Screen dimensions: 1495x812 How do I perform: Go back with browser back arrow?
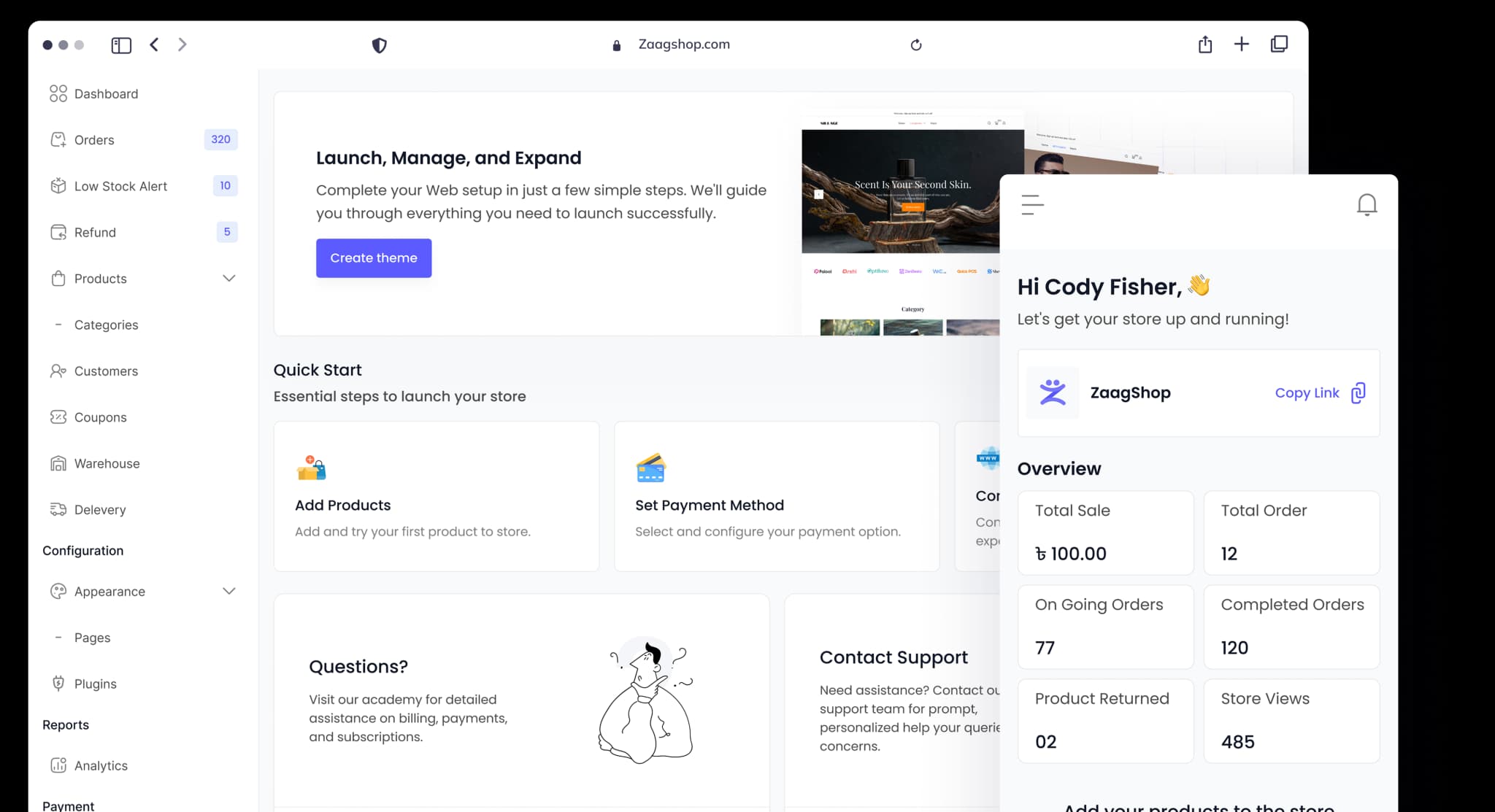[154, 45]
